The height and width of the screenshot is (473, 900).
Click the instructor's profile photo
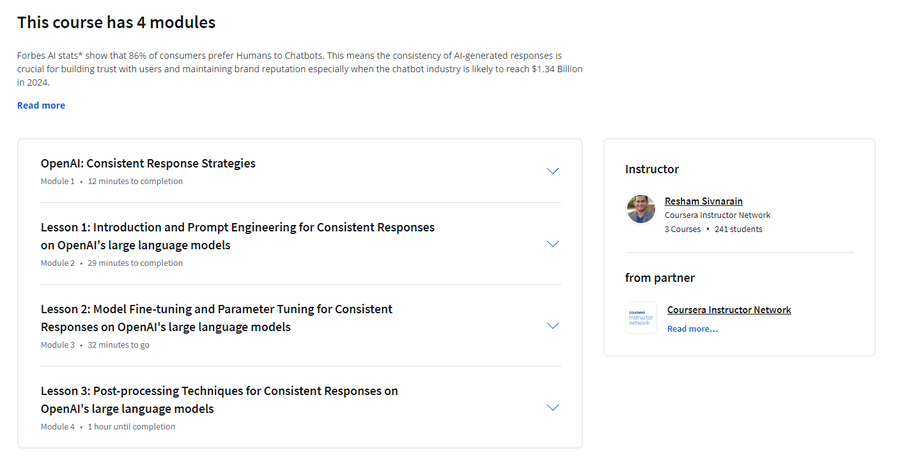click(x=641, y=208)
